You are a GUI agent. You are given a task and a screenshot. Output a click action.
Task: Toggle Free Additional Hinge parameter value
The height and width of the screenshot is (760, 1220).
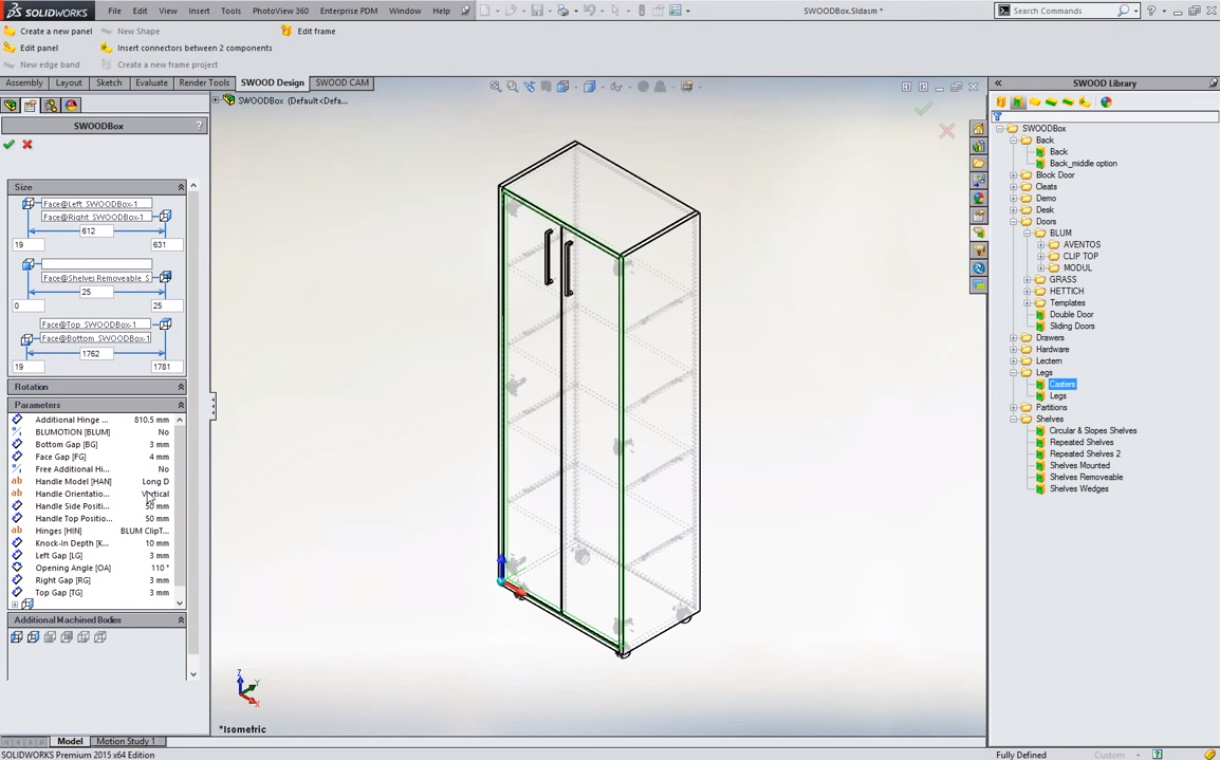pos(163,469)
